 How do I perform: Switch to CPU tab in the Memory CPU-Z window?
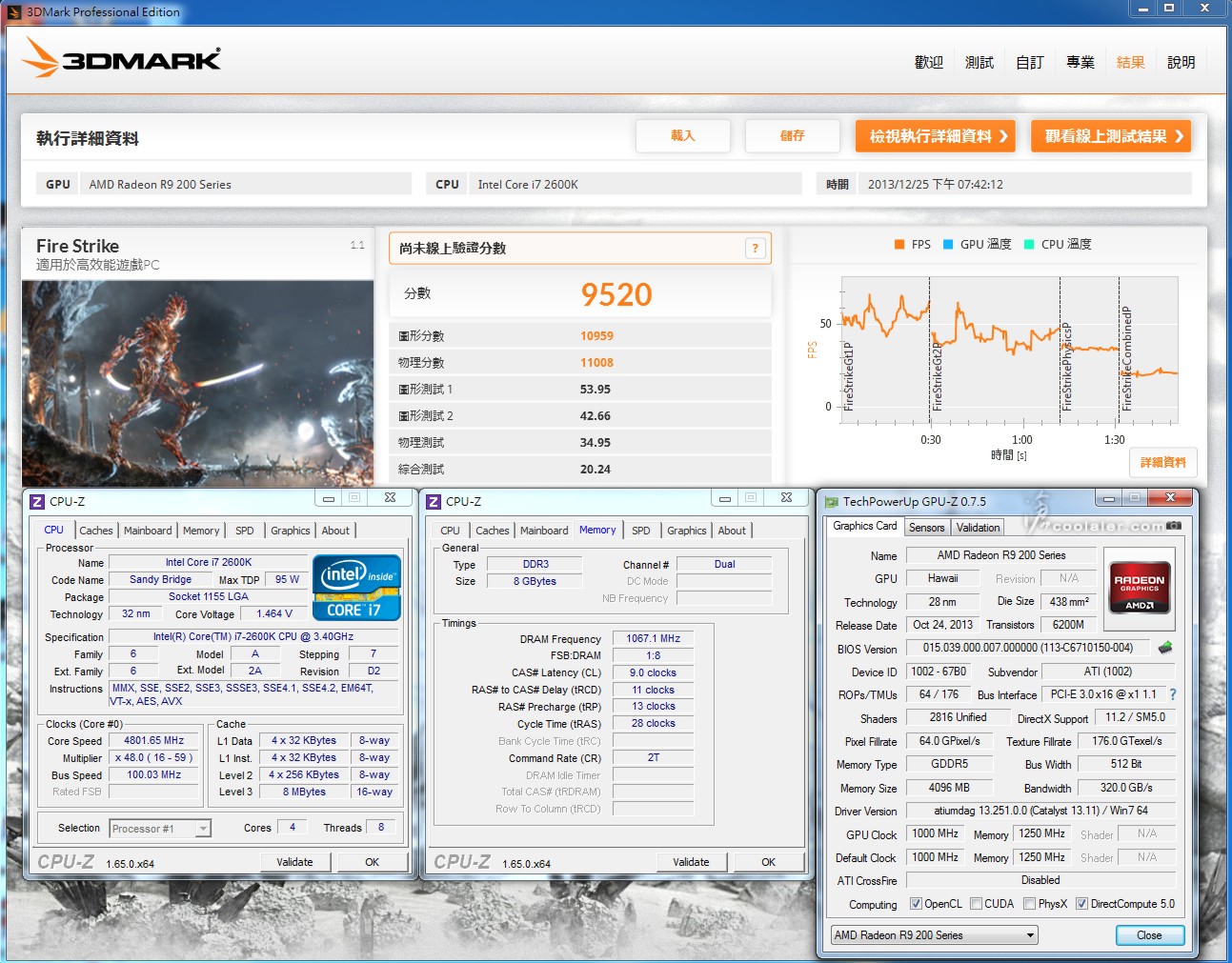(x=450, y=531)
